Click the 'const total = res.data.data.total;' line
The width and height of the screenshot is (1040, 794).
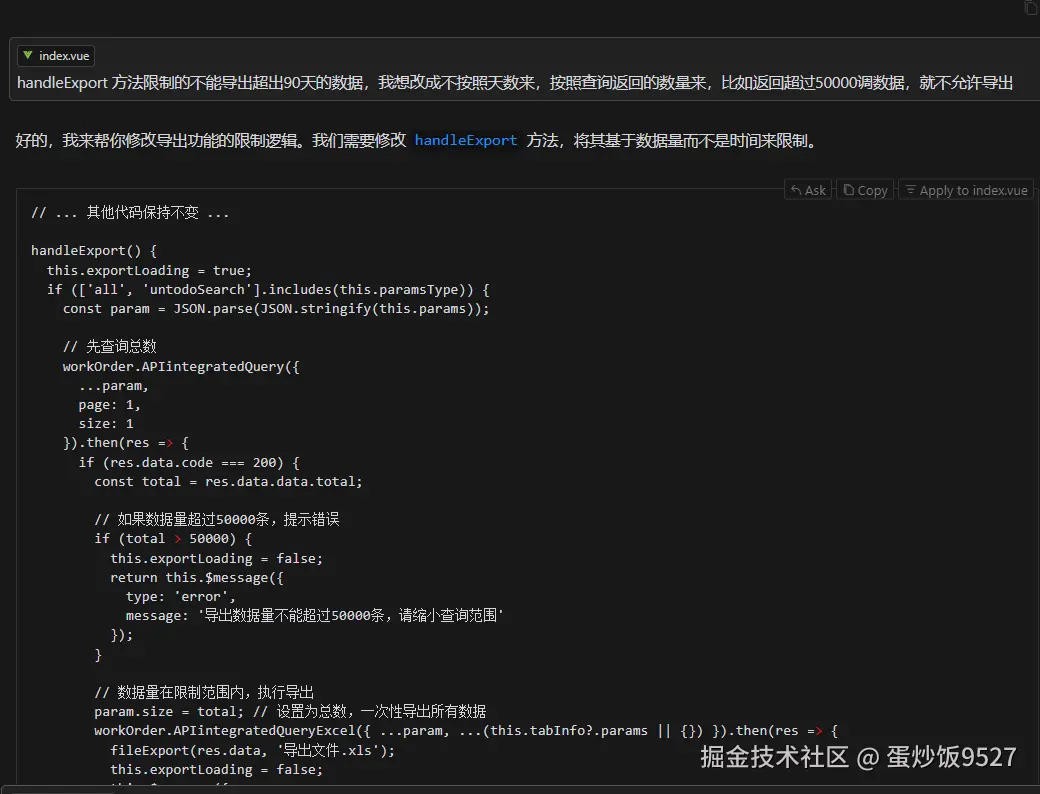(228, 482)
